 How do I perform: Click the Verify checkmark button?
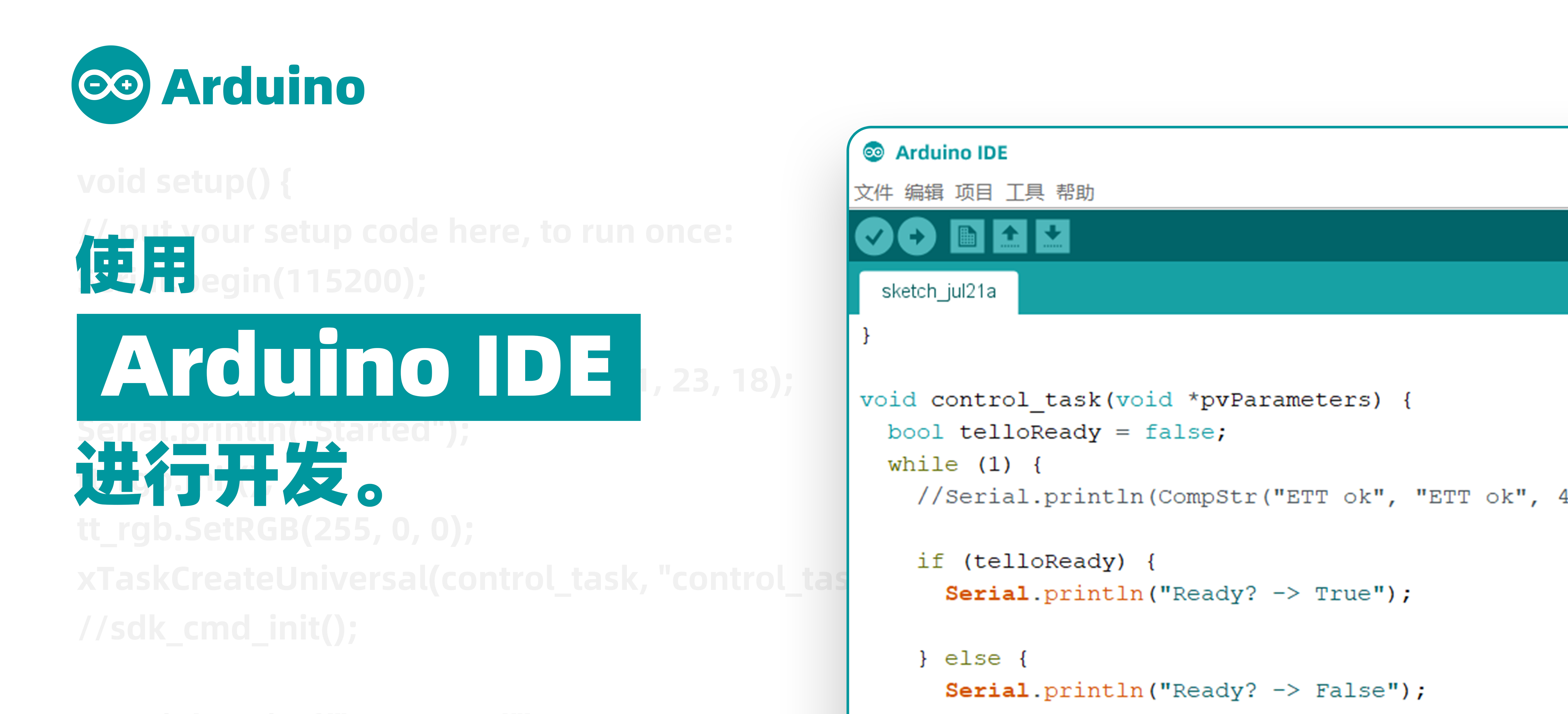point(873,236)
